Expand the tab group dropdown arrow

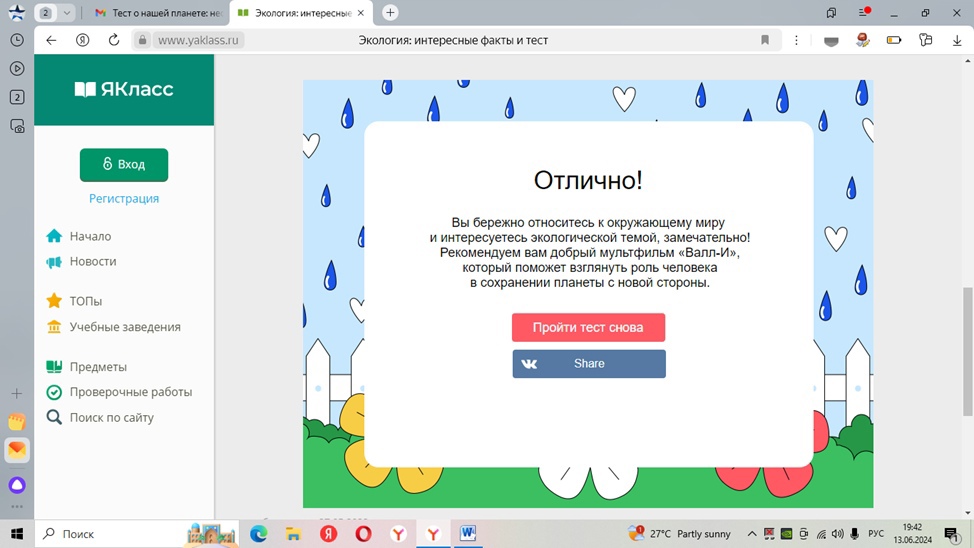pyautogui.click(x=66, y=12)
